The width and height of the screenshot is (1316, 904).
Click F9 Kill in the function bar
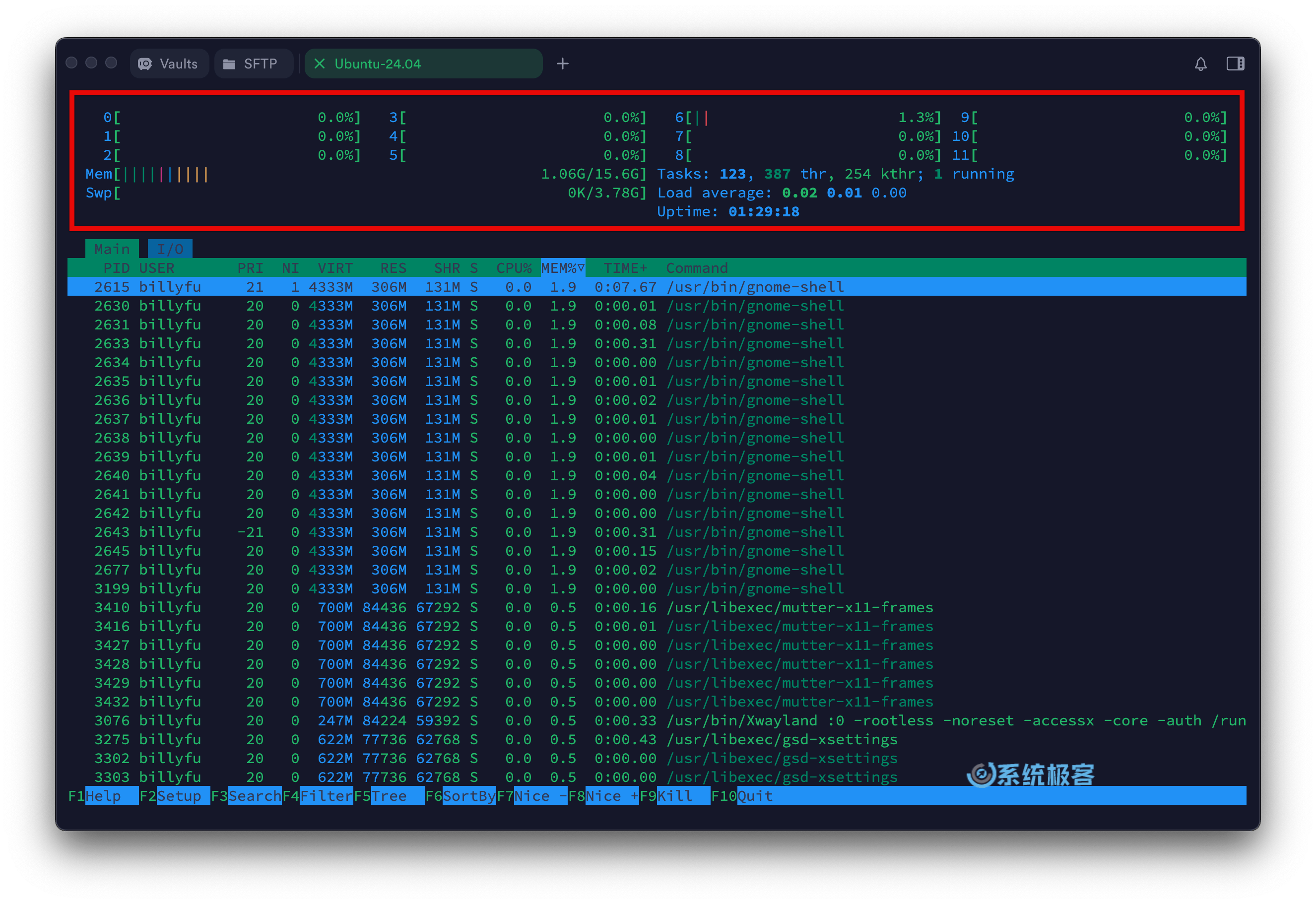[675, 796]
